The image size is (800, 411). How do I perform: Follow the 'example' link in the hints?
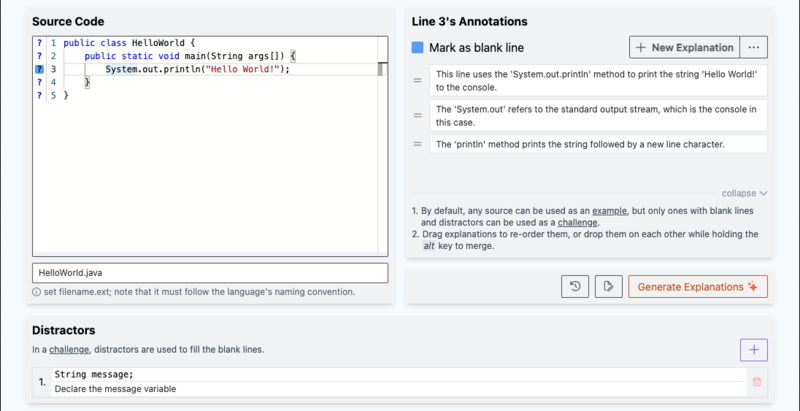click(x=609, y=211)
